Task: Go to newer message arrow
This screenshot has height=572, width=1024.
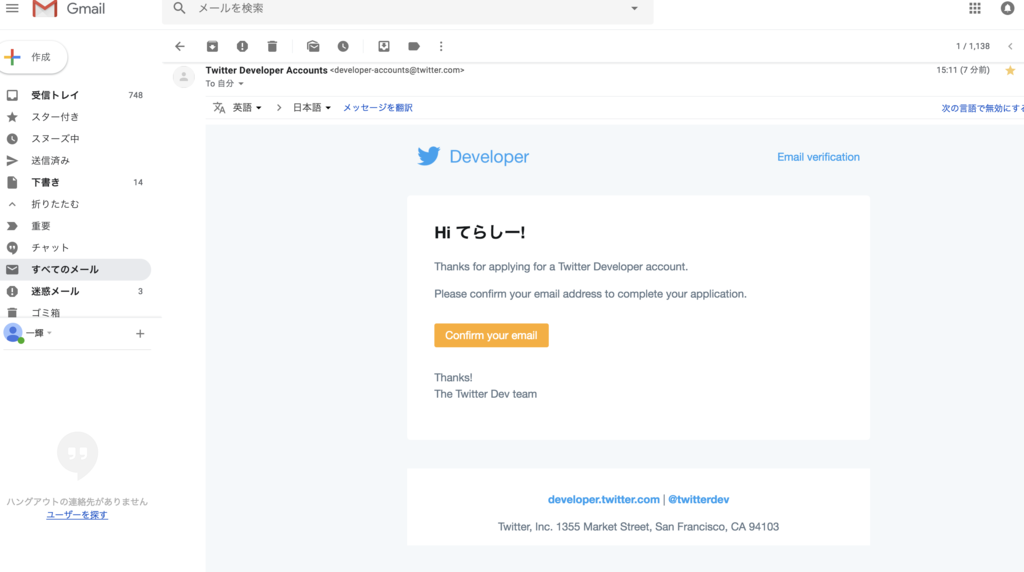Action: [1010, 46]
